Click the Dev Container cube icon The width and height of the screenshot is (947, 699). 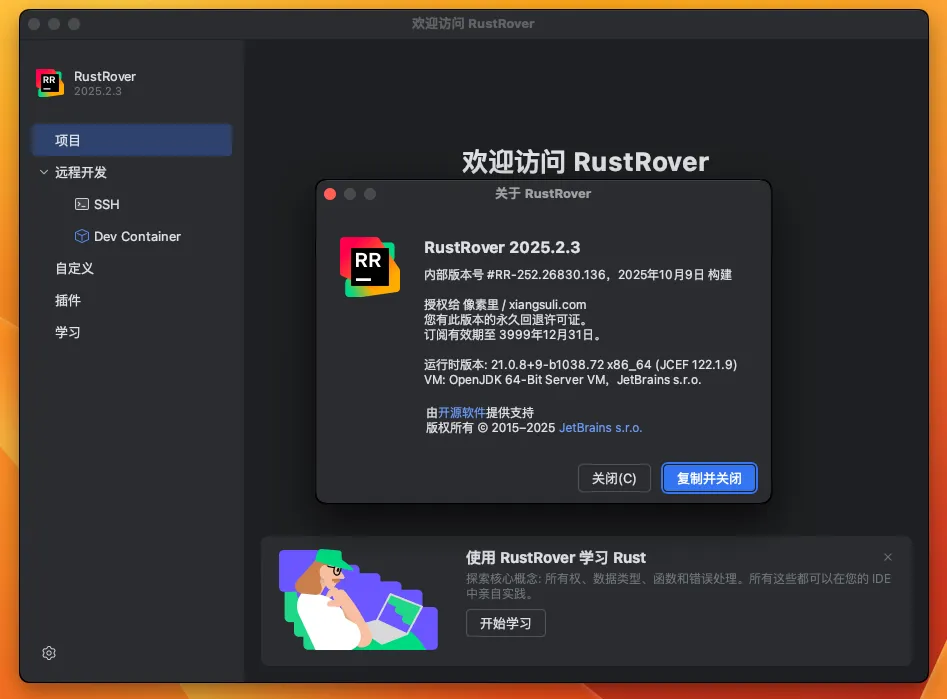pyautogui.click(x=82, y=236)
